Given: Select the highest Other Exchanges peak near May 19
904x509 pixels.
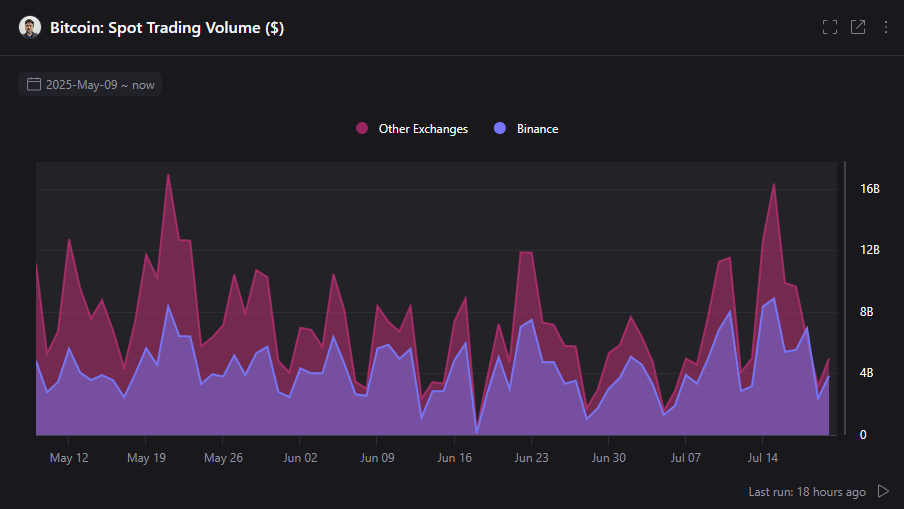Looking at the screenshot, I should coord(168,175).
